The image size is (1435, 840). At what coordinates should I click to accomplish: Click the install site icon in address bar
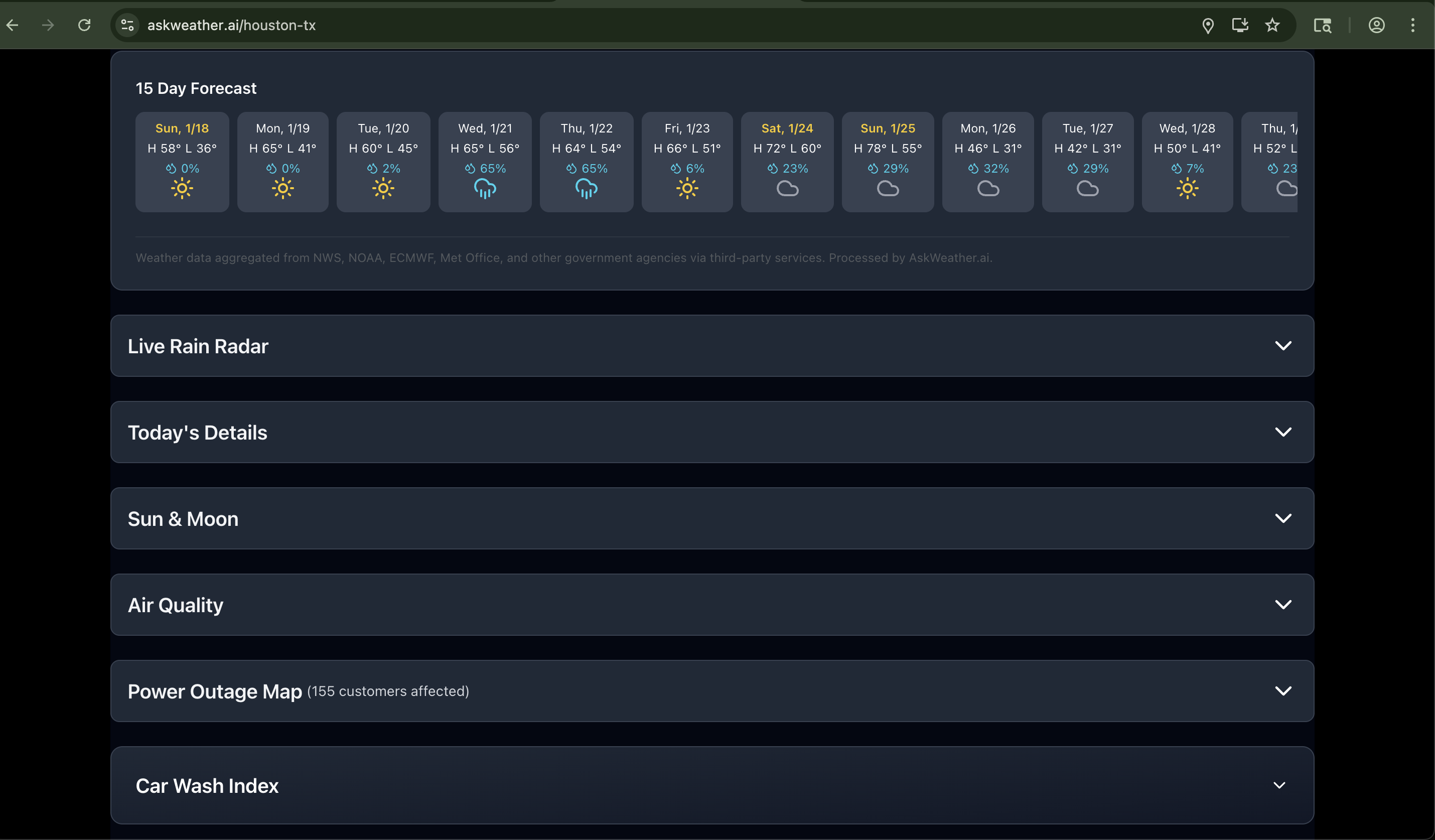(1240, 25)
